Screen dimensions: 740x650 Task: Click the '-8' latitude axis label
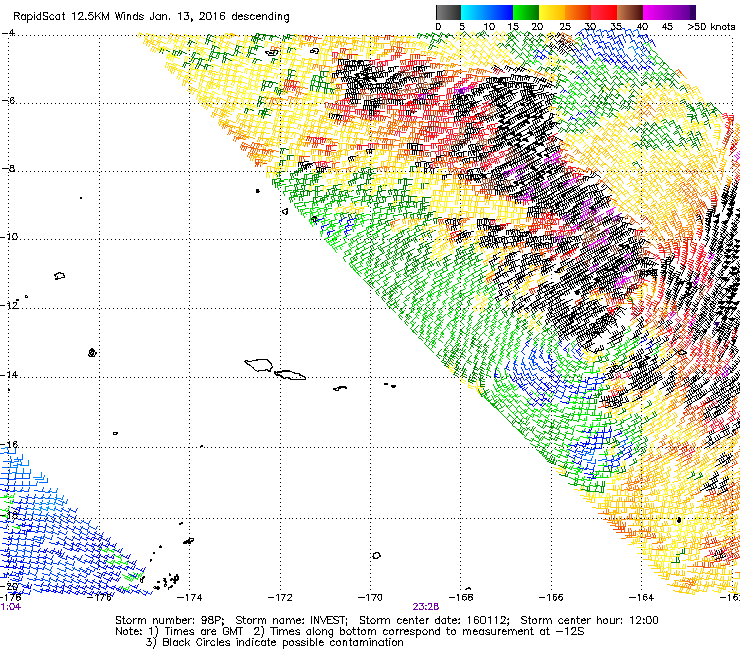[9, 169]
